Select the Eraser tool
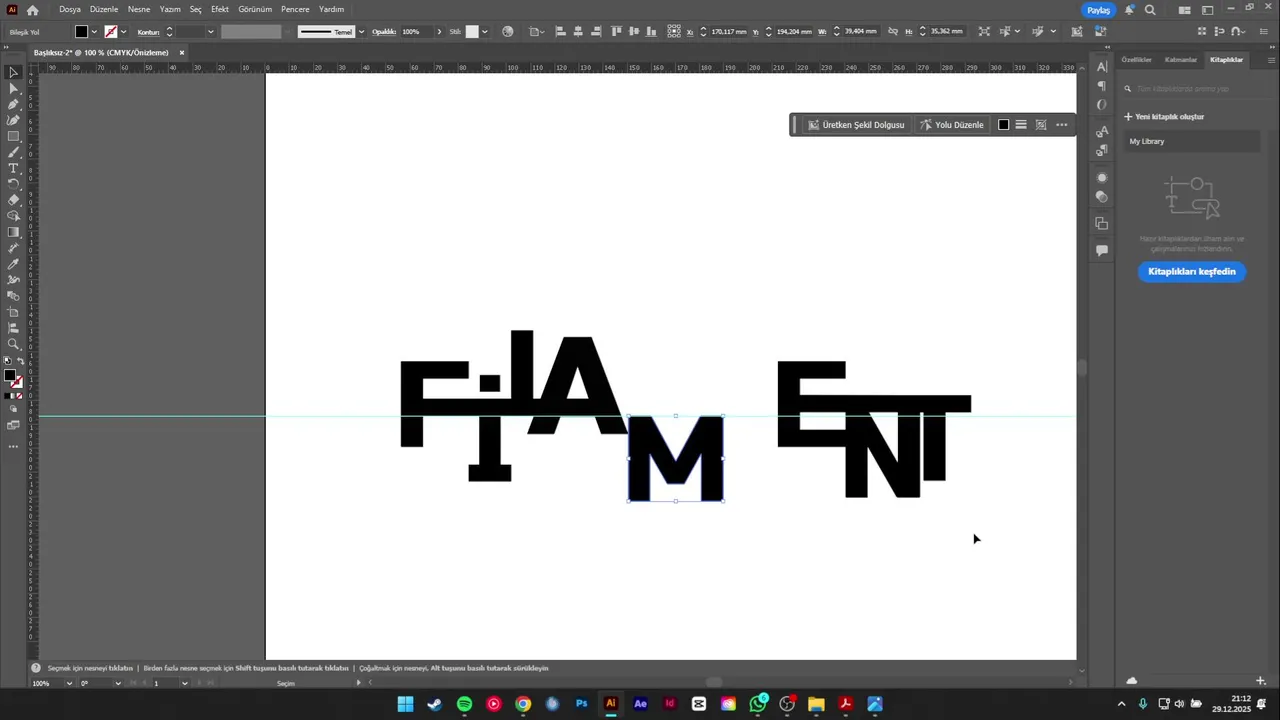The height and width of the screenshot is (720, 1280). pos(13,200)
